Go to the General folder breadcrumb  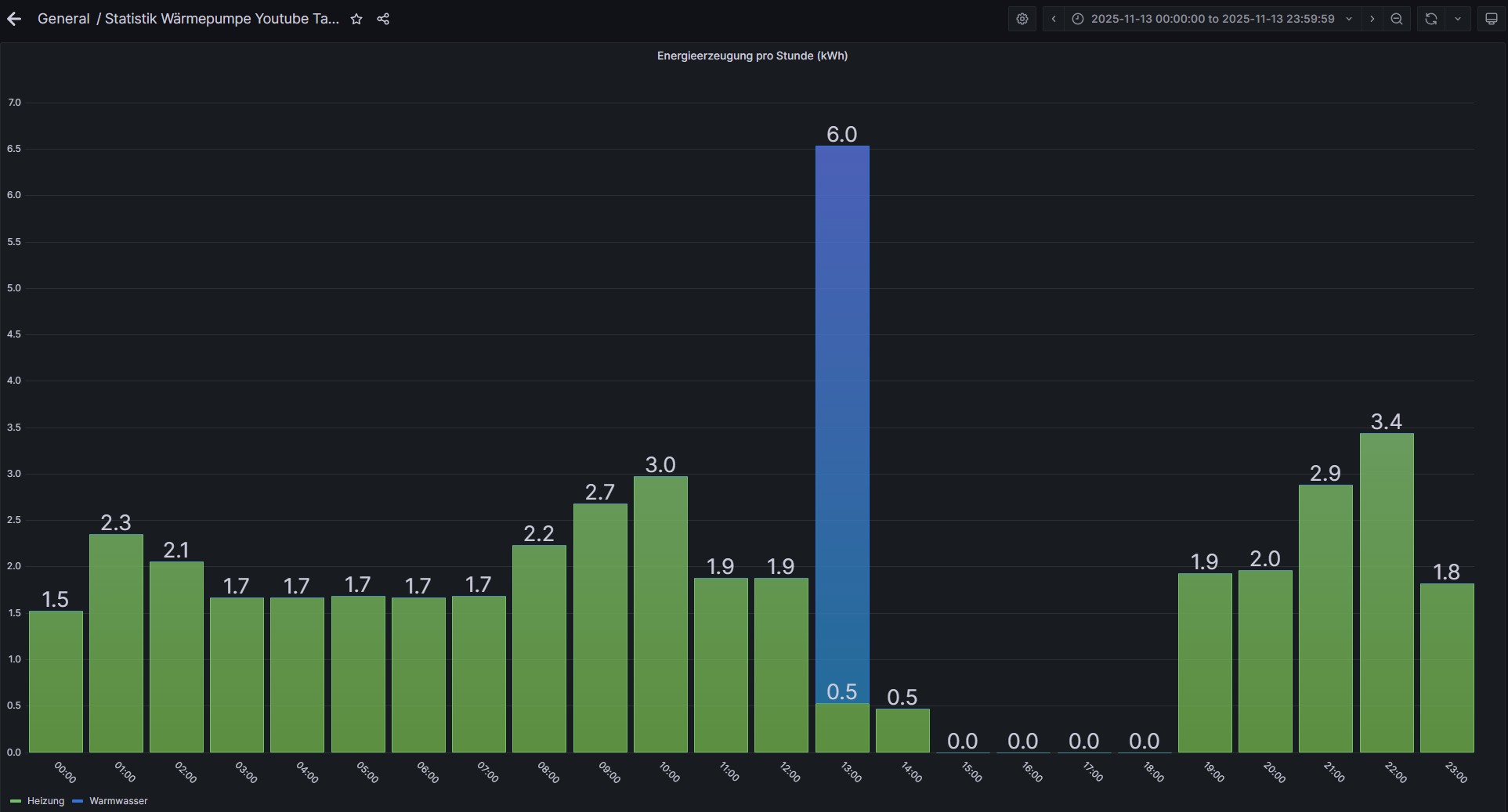point(63,19)
